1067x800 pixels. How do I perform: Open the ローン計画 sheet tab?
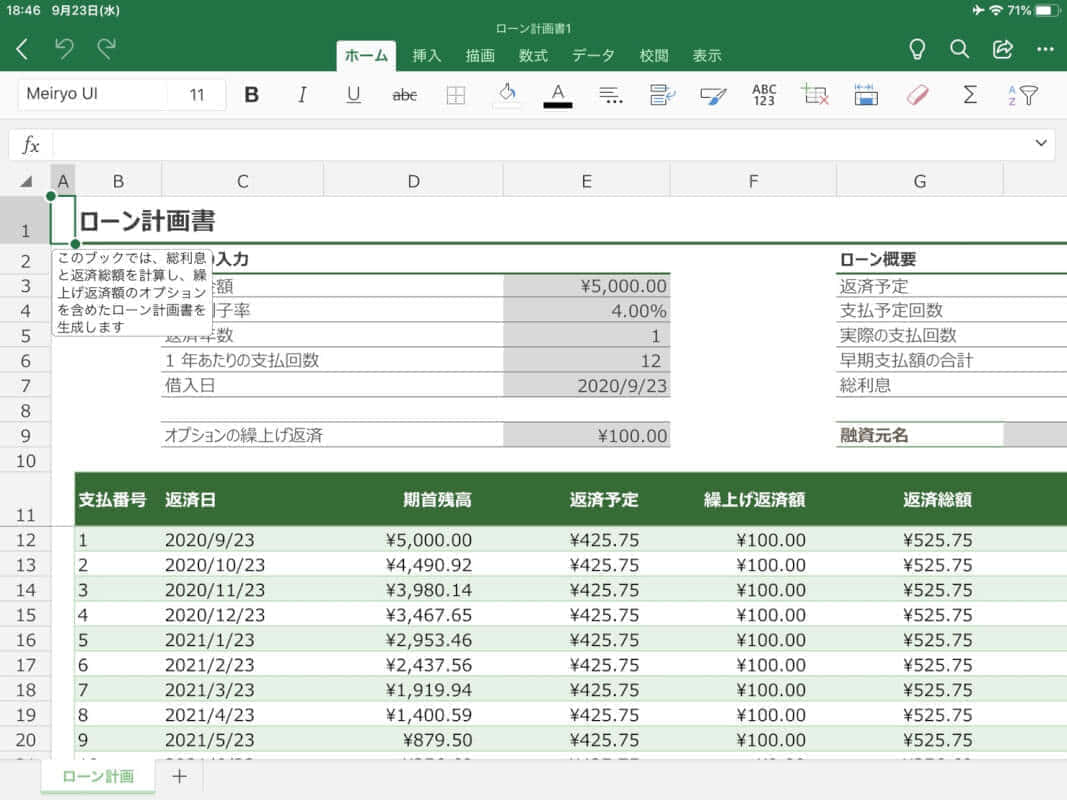point(98,776)
